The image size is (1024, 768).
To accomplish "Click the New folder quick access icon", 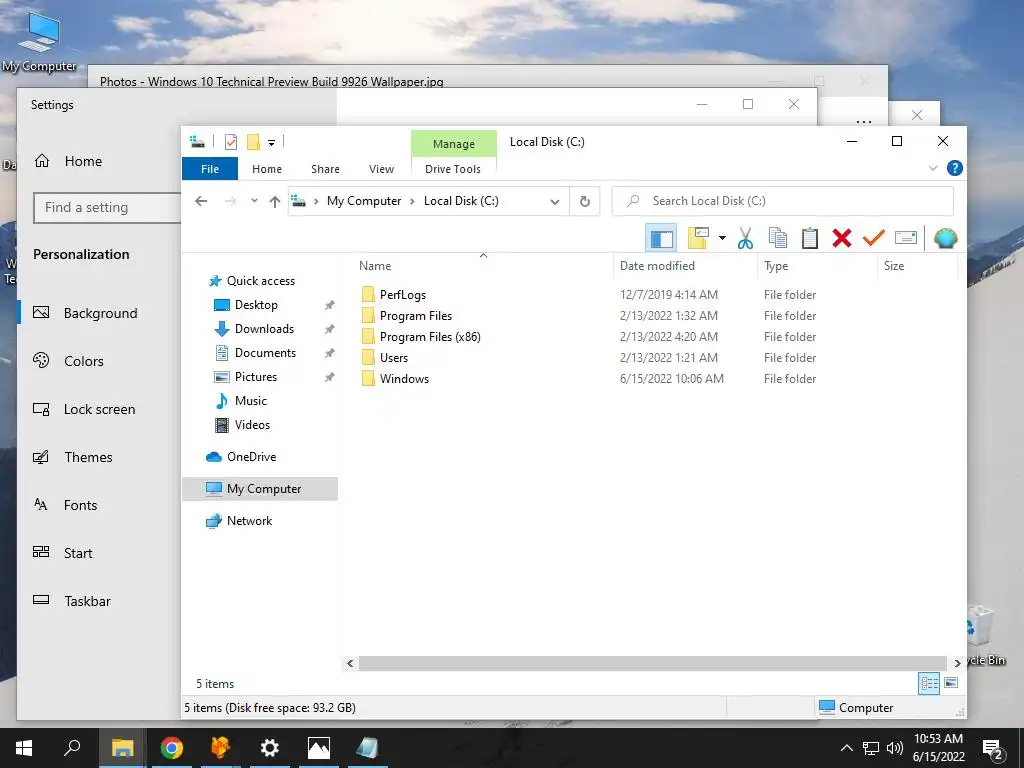I will point(253,142).
